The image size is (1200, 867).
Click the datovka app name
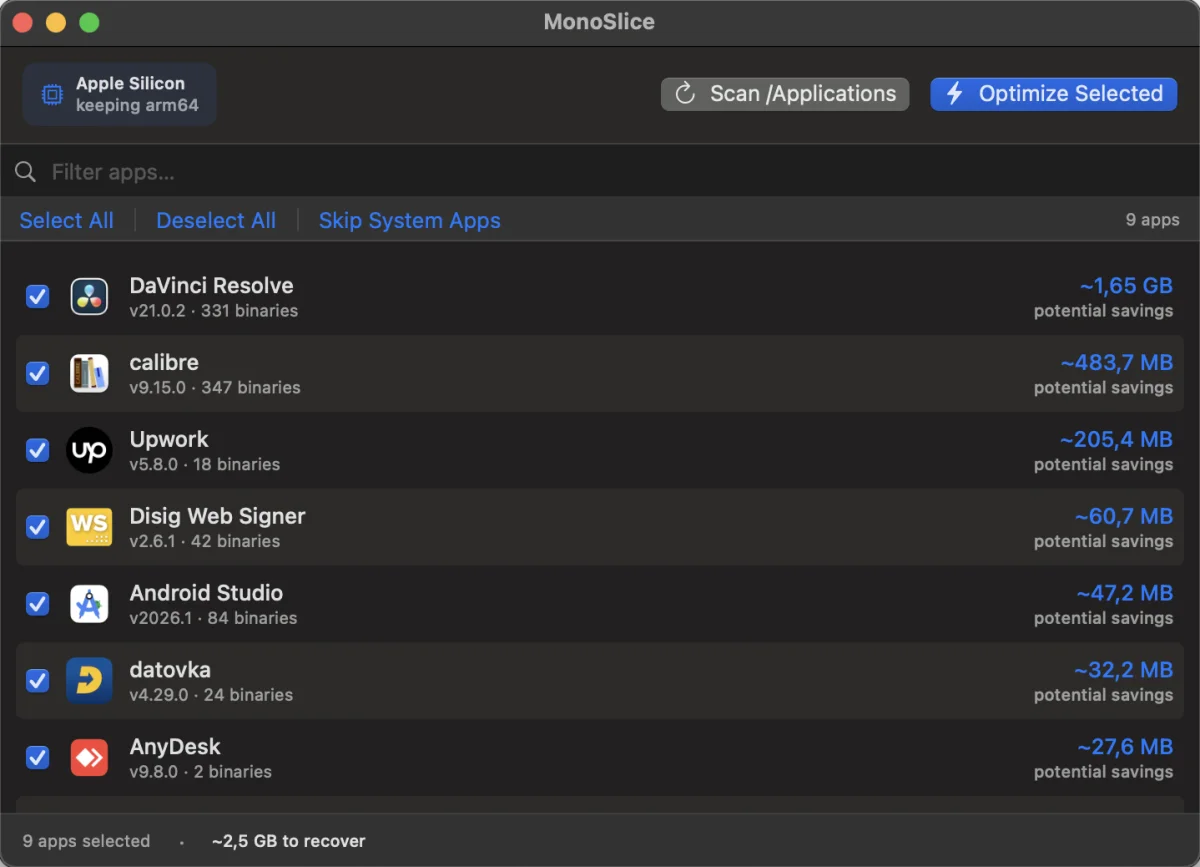(x=170, y=671)
